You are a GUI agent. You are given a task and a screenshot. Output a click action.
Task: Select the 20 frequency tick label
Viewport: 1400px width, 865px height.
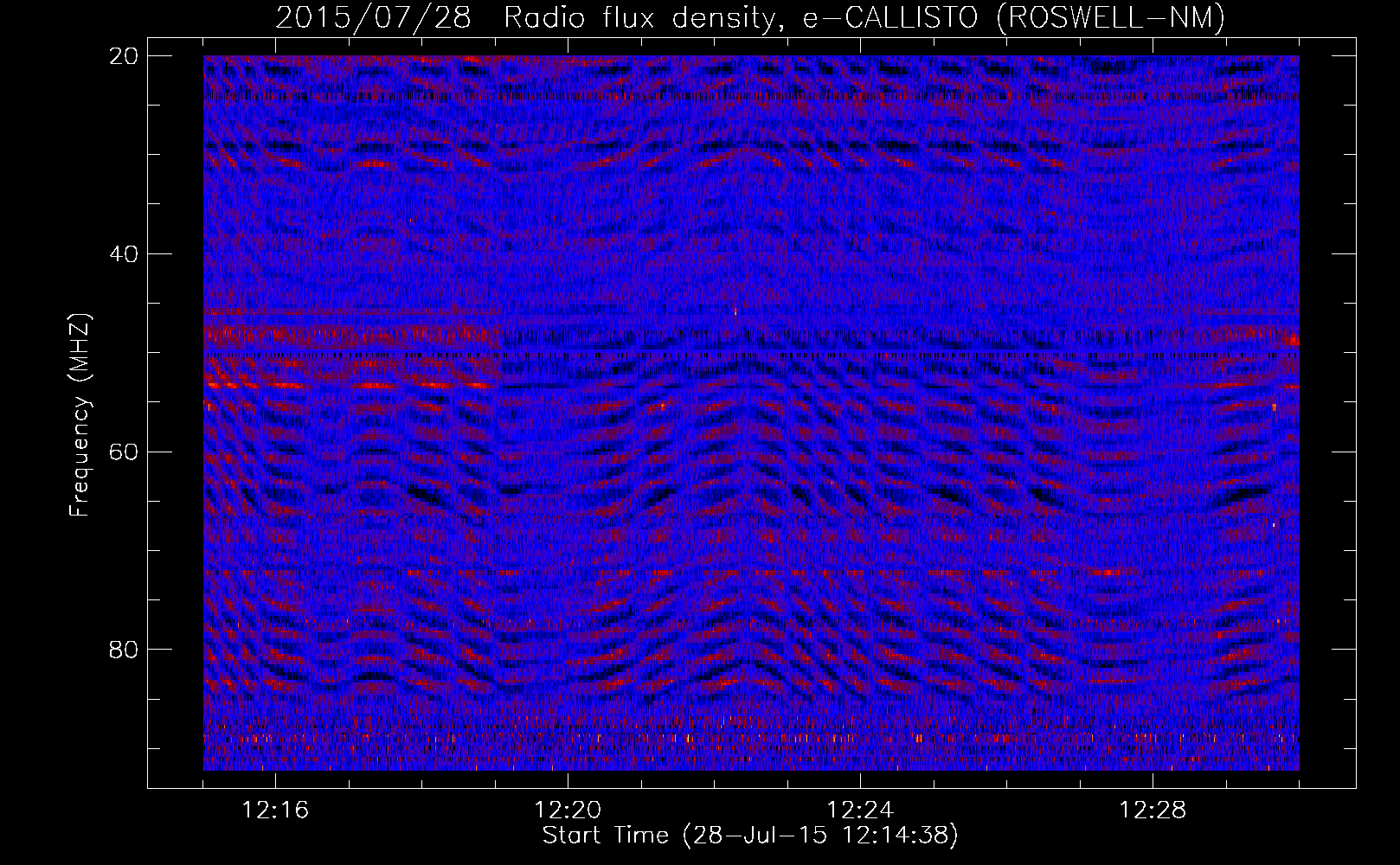point(124,55)
